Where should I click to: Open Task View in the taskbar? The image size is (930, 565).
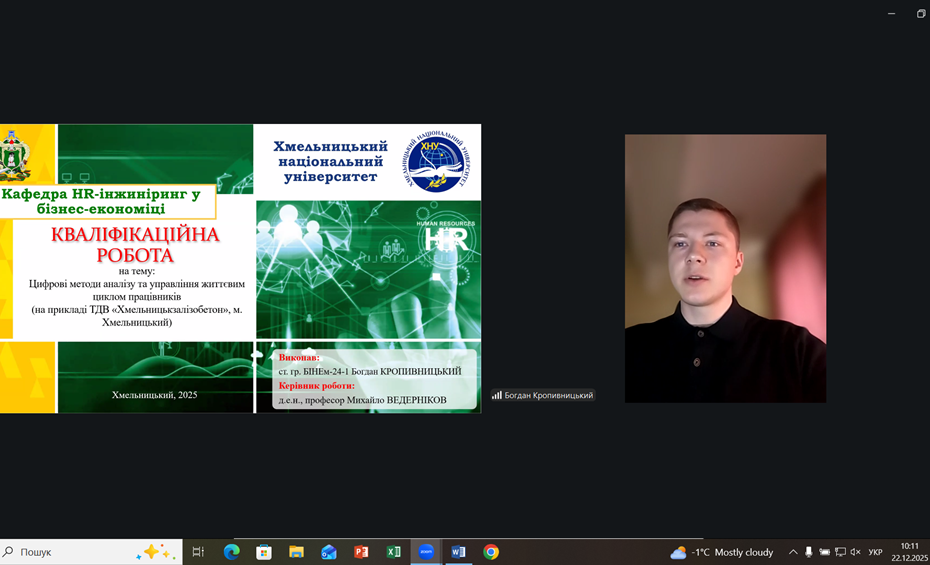click(198, 552)
